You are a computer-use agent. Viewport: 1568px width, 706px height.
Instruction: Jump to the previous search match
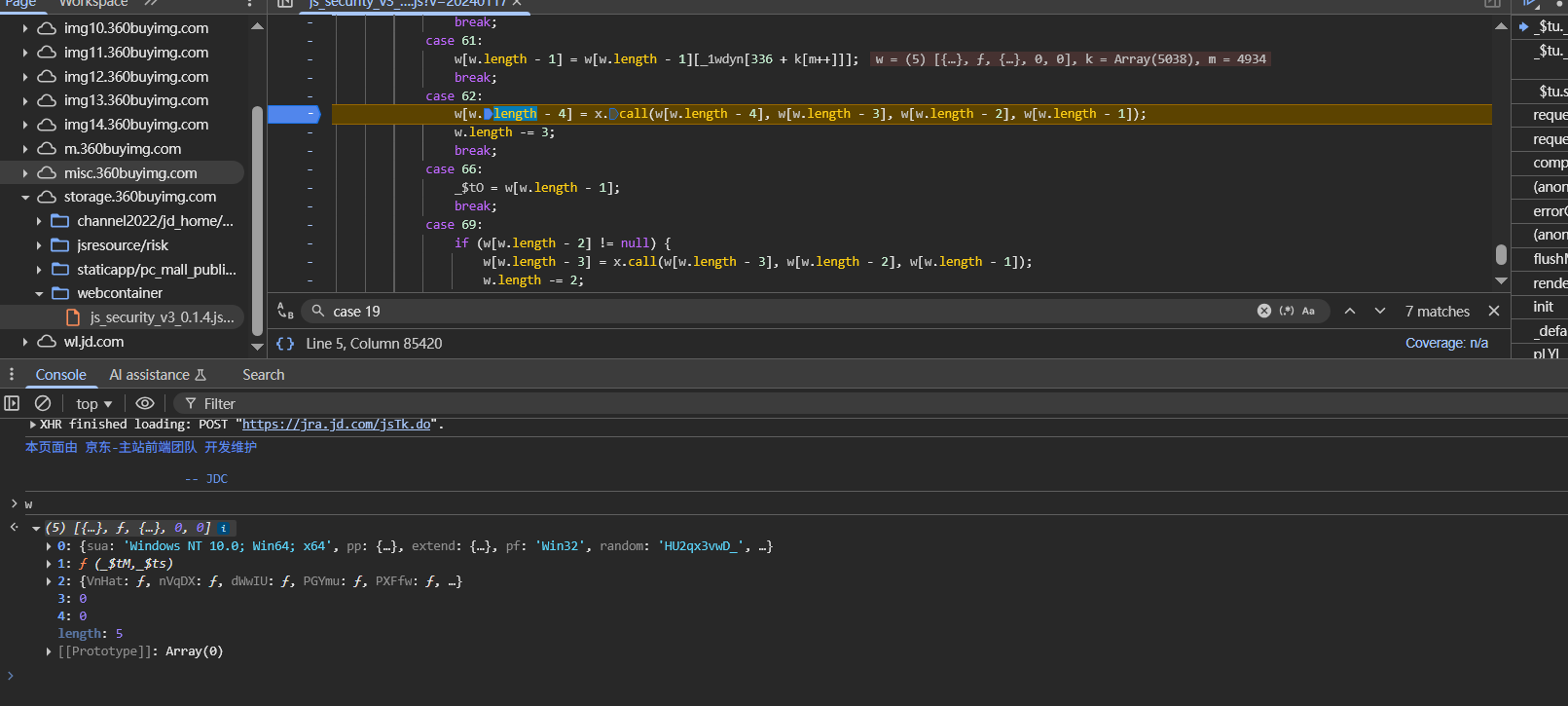[x=1350, y=311]
